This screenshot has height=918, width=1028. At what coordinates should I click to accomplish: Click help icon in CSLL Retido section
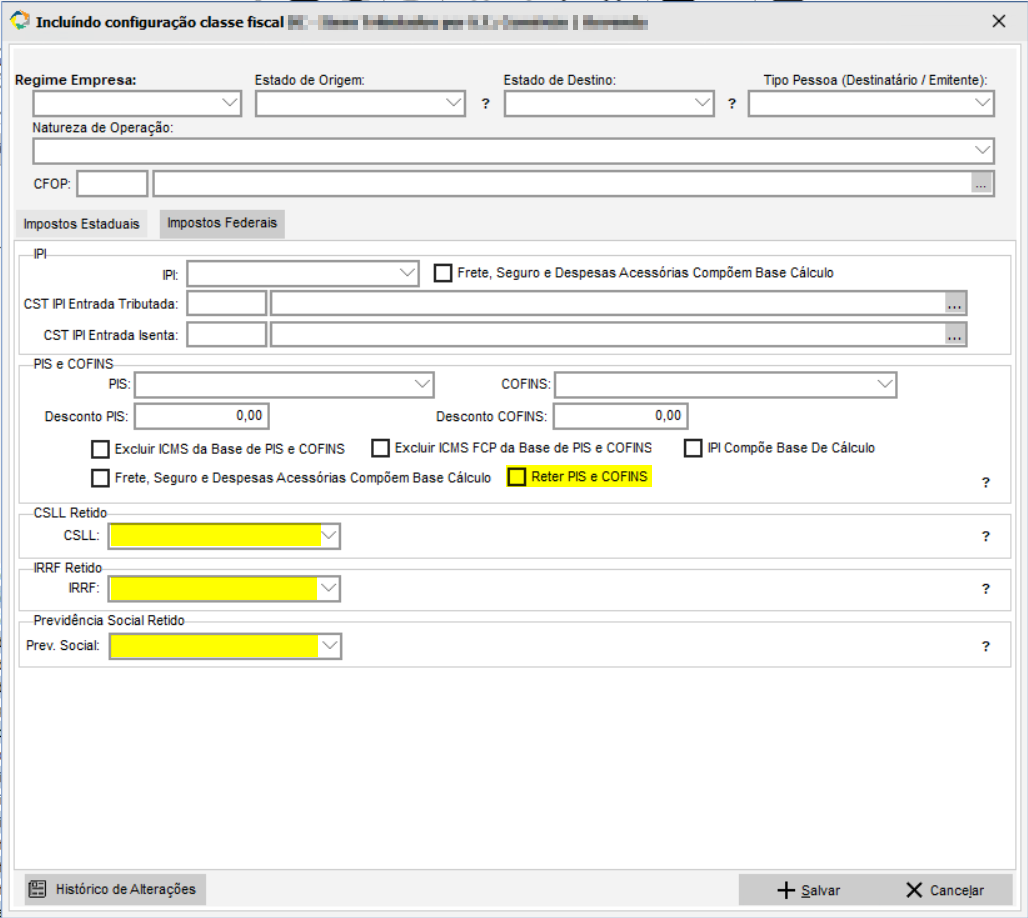click(985, 536)
